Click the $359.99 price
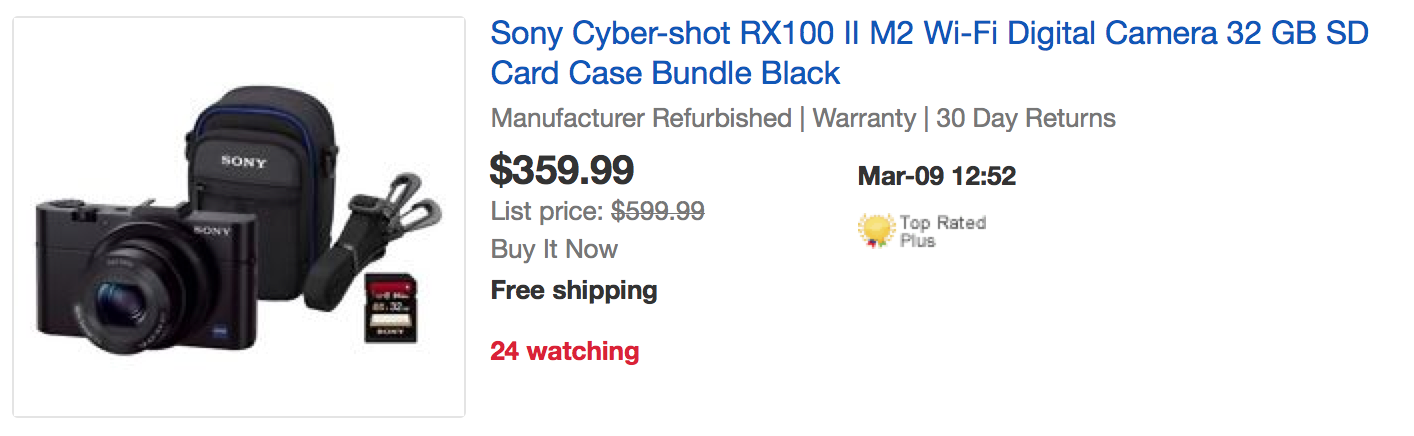The image size is (1414, 436). [x=562, y=170]
